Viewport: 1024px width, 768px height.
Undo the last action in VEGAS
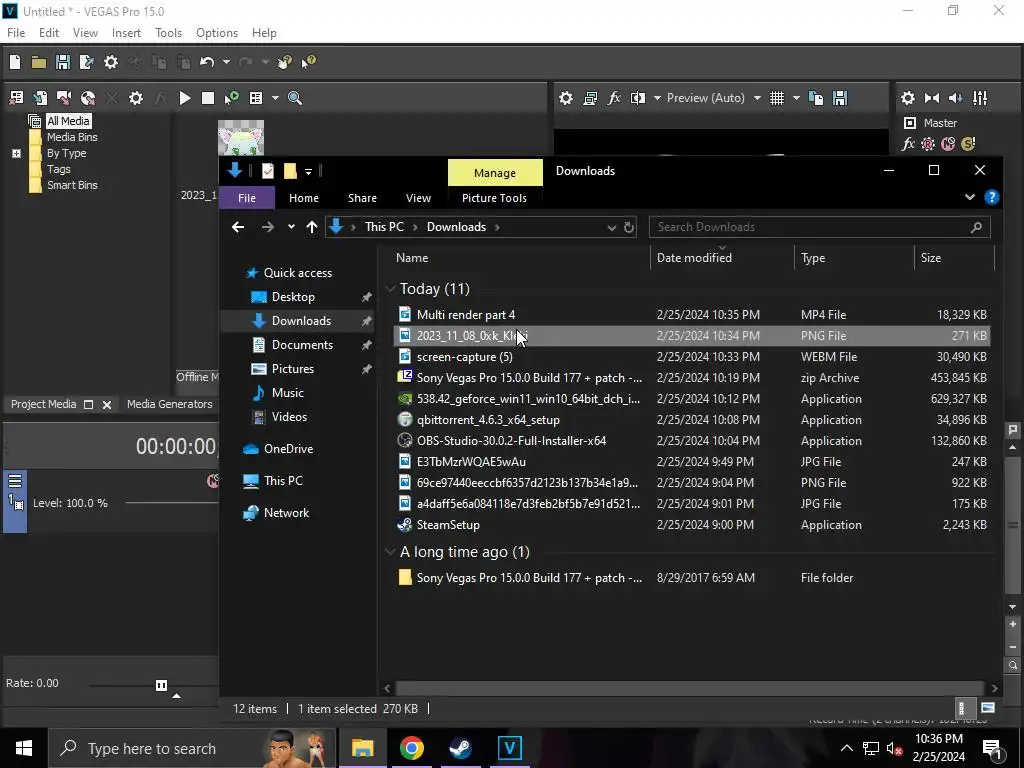coord(207,62)
